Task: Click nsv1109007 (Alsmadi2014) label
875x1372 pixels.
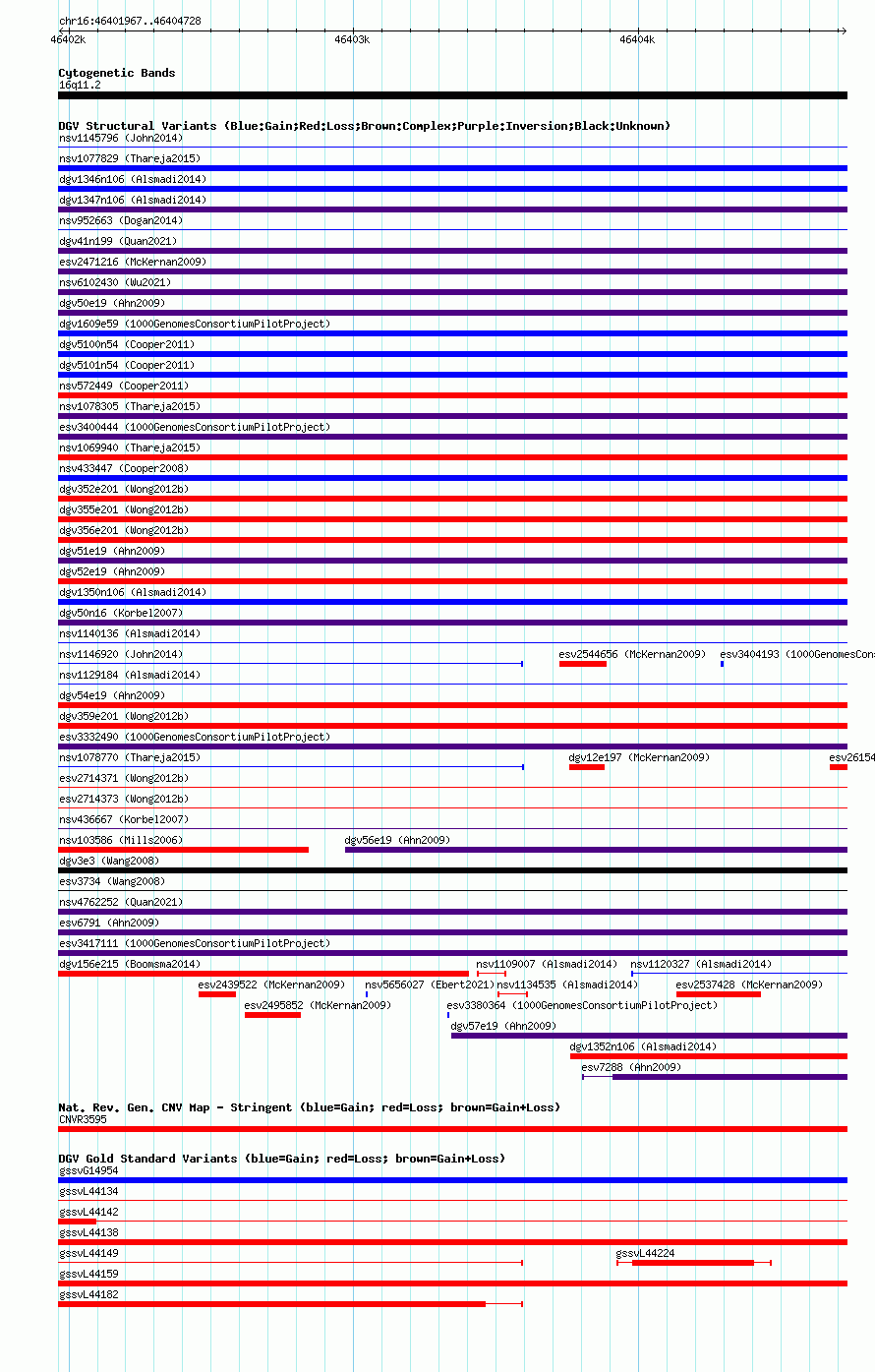Action: tap(548, 964)
